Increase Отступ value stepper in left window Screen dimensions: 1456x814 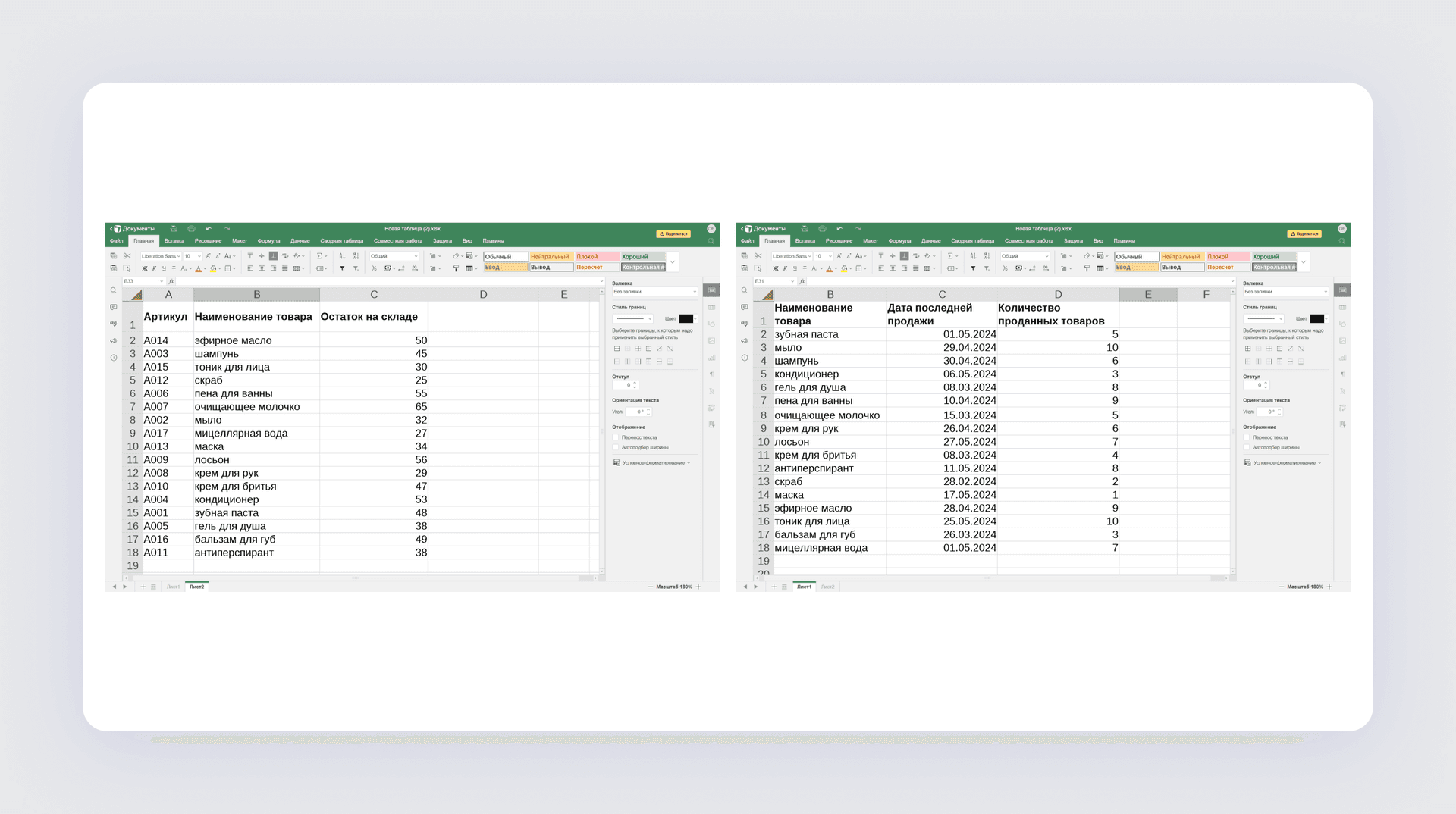click(x=635, y=384)
